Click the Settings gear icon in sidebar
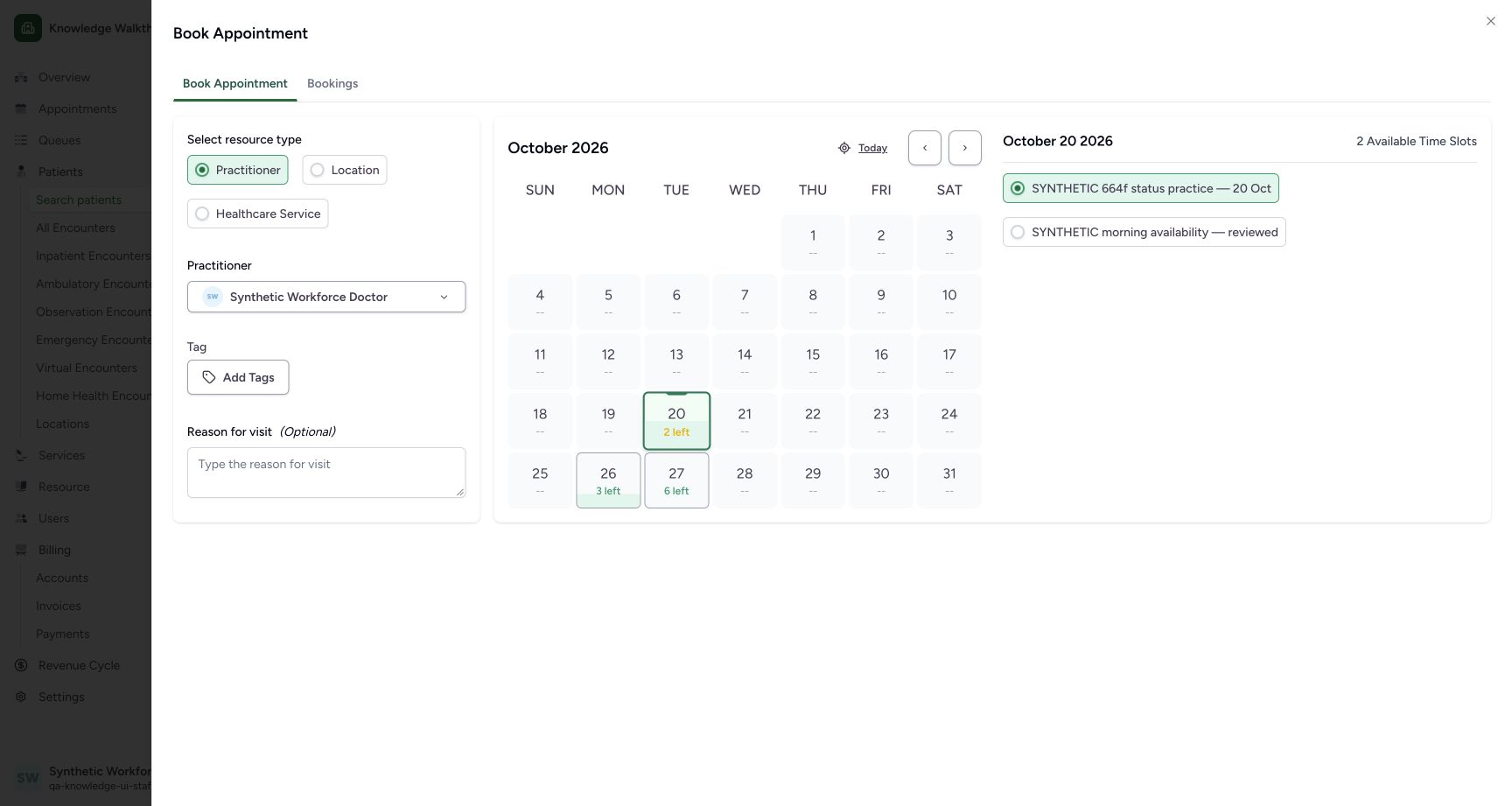Image resolution: width=1512 pixels, height=806 pixels. coord(21,697)
